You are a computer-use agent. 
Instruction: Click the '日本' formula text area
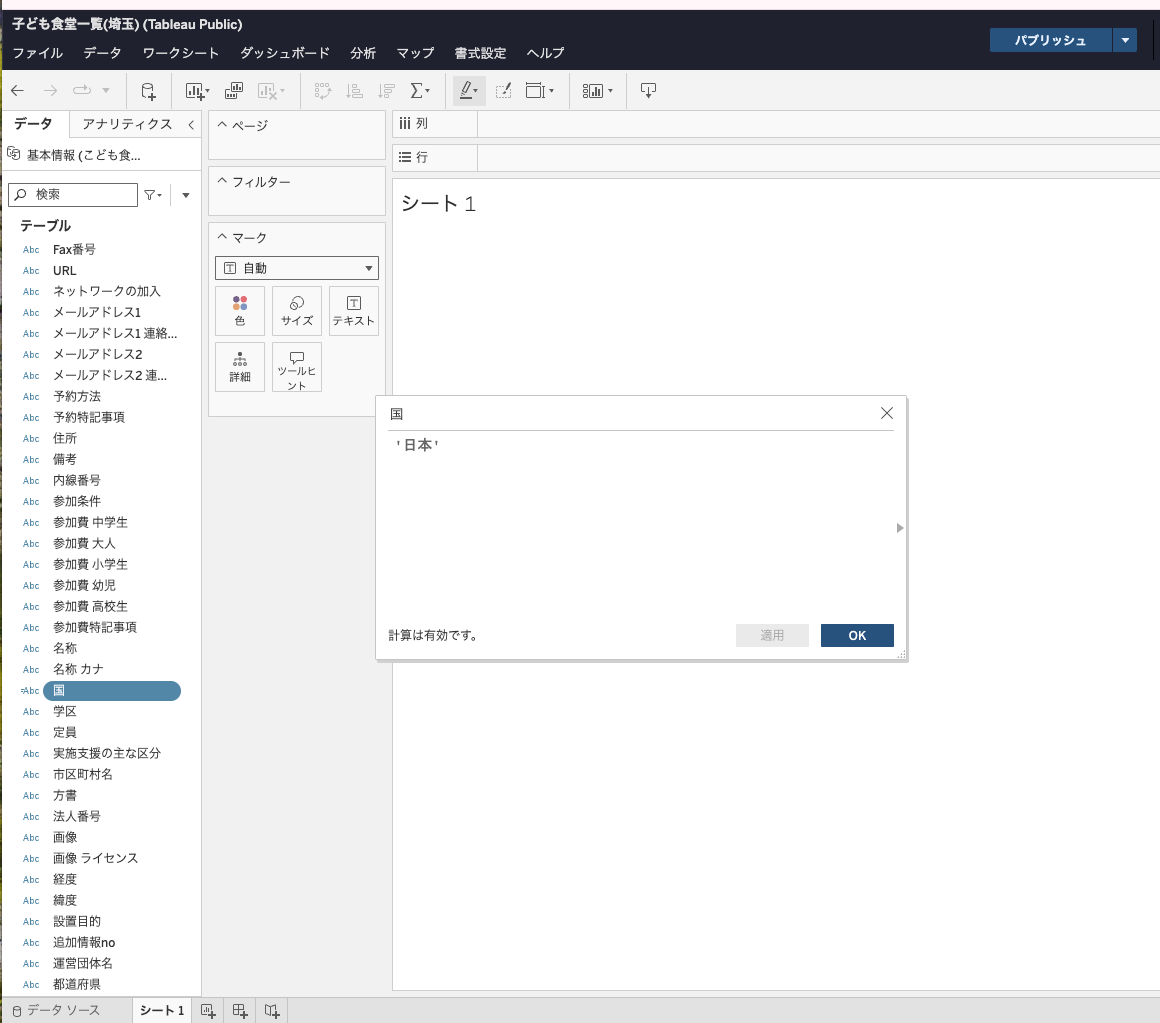(641, 525)
